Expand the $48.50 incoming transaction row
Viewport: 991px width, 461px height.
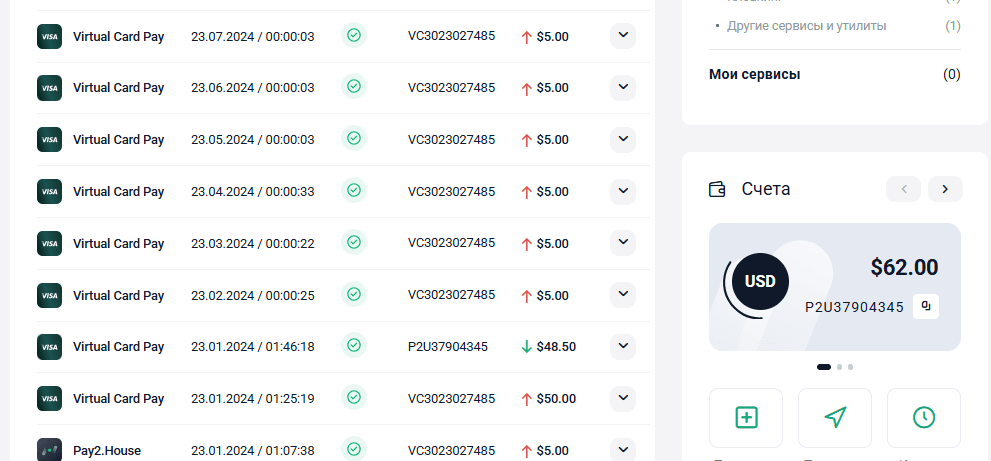tap(623, 346)
